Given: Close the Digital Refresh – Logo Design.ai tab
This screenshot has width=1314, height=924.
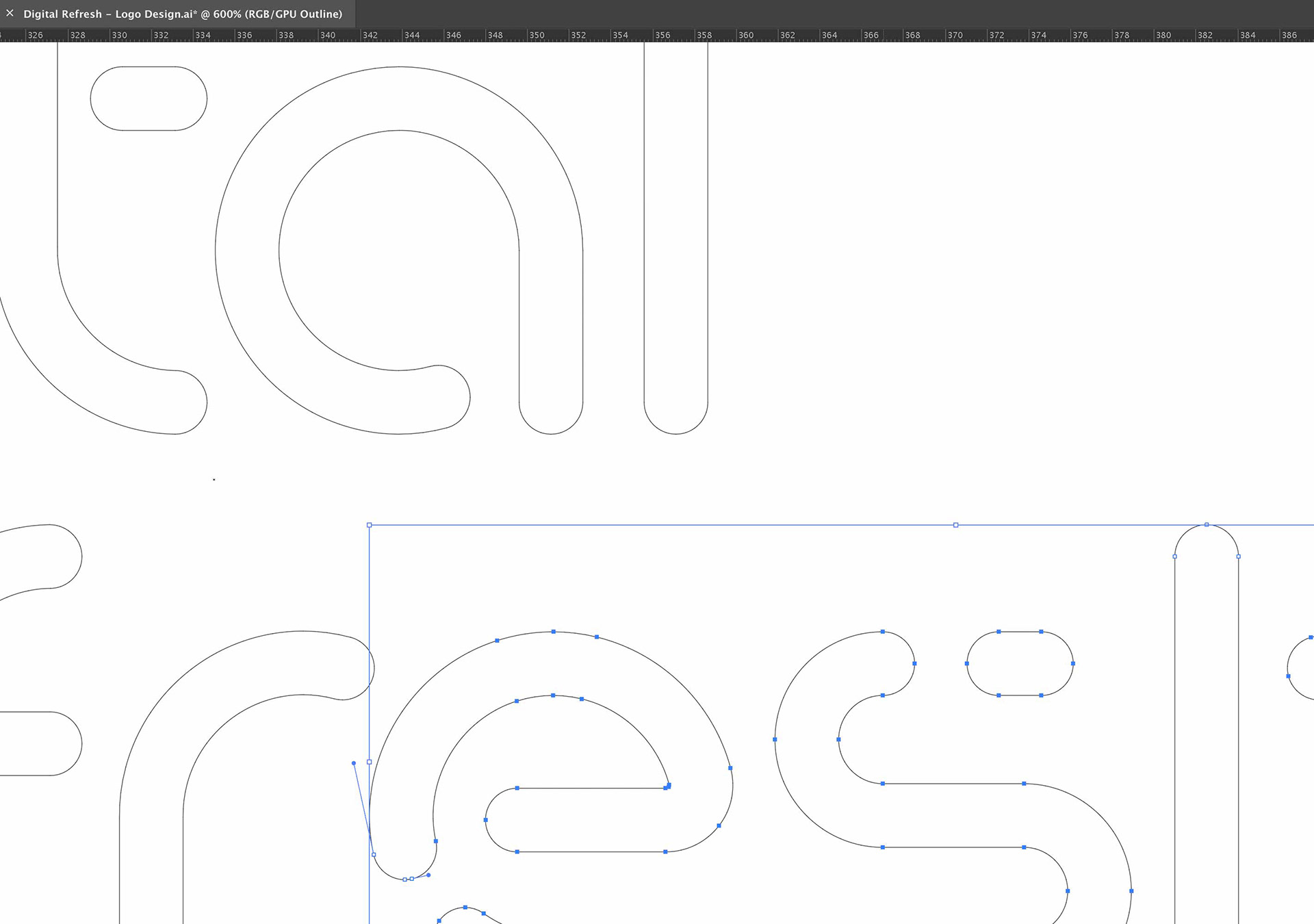Looking at the screenshot, I should 10,13.
